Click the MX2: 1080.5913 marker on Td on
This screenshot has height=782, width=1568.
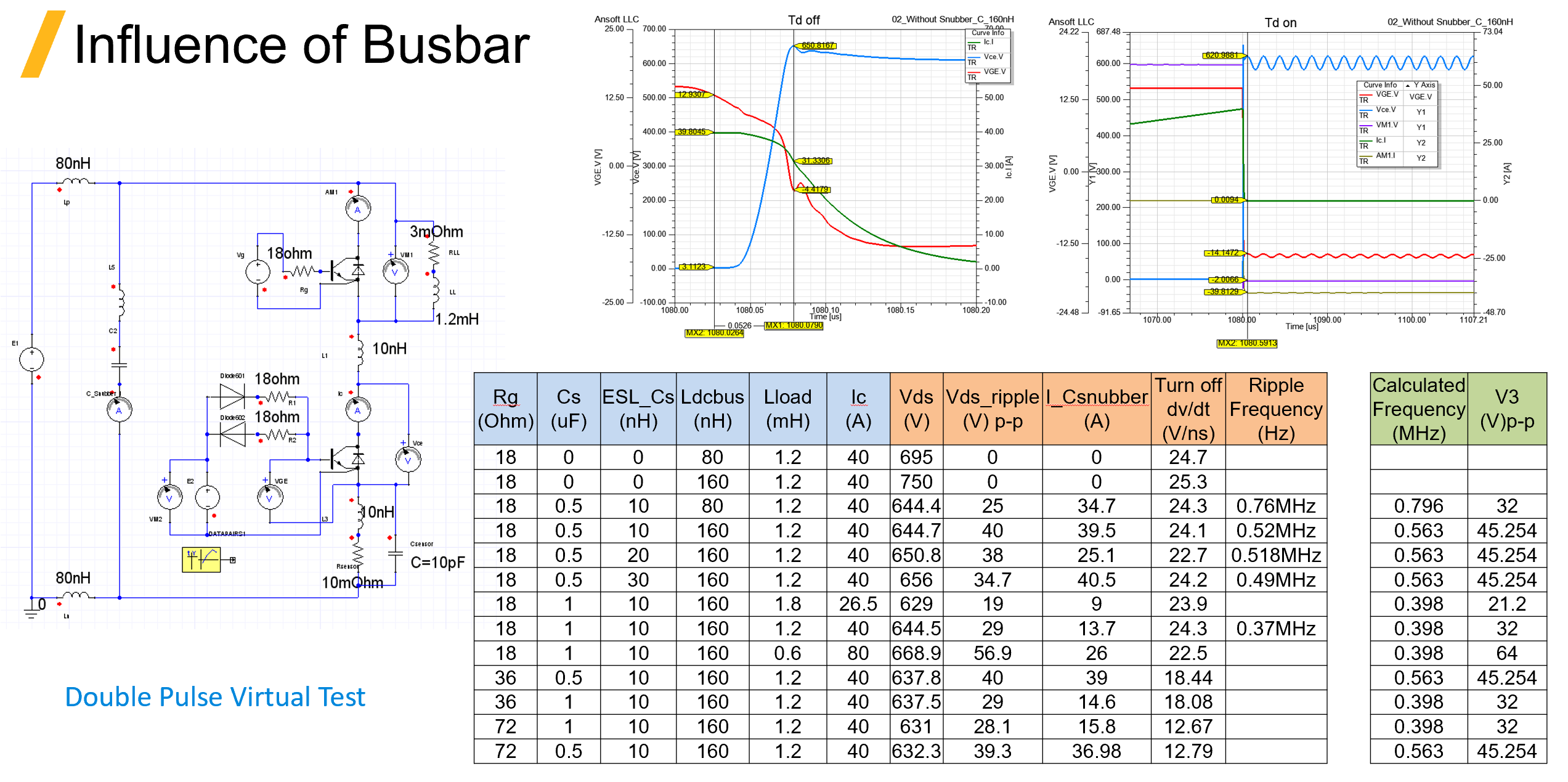[x=1246, y=343]
